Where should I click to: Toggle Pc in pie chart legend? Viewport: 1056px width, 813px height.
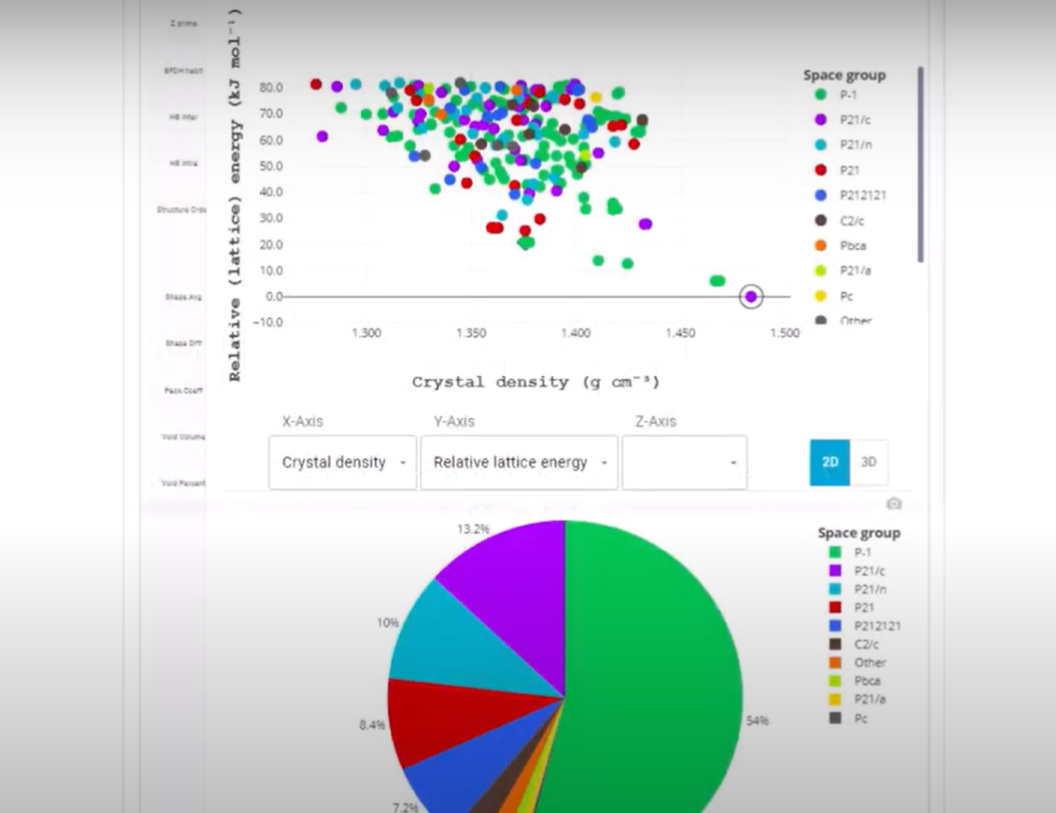[849, 718]
